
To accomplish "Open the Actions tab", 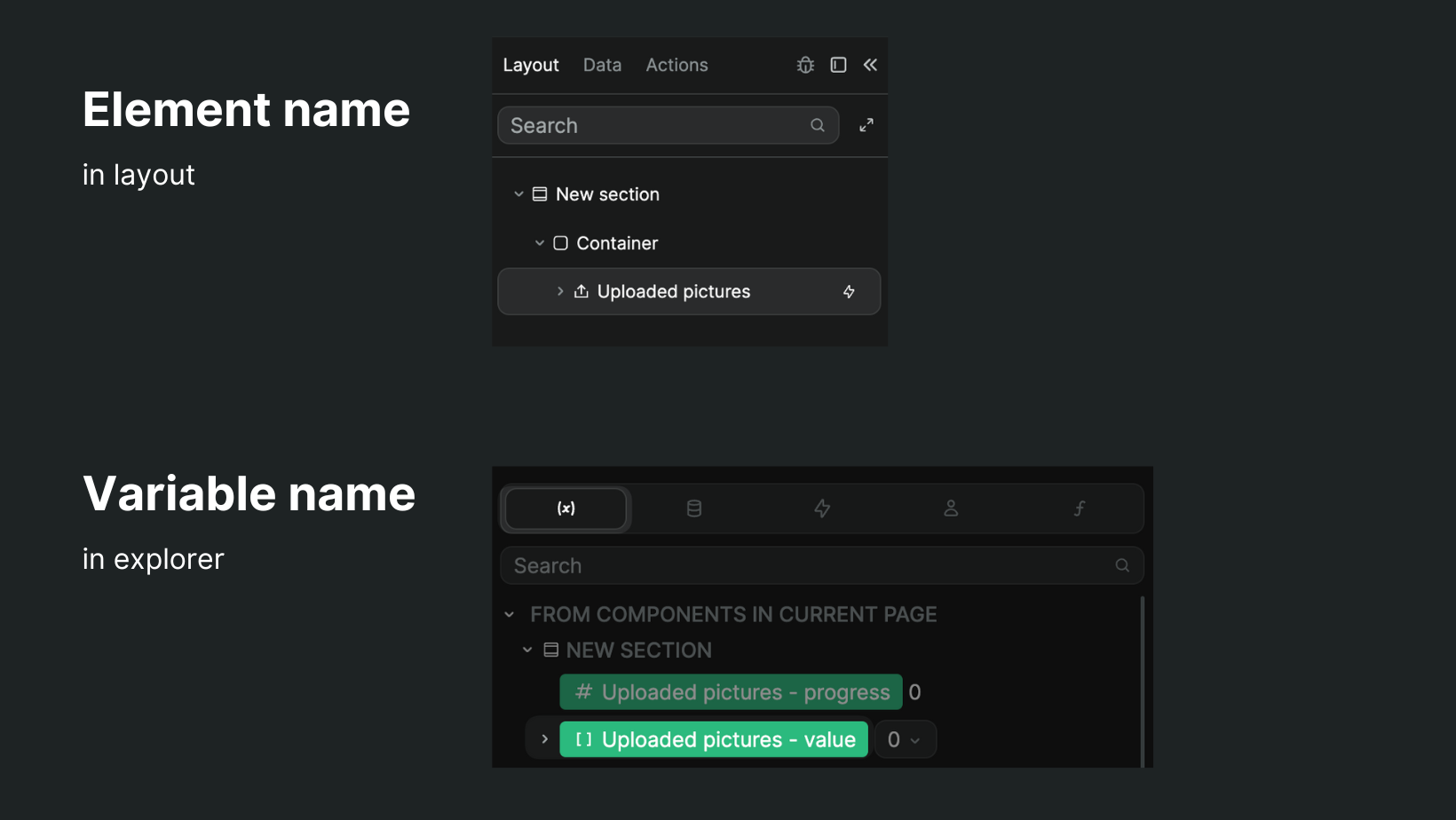I will point(677,65).
